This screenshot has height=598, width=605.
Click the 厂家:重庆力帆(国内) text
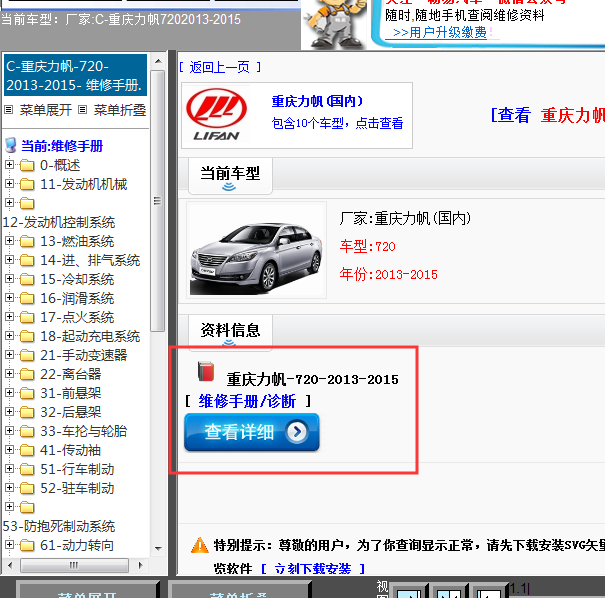(405, 218)
